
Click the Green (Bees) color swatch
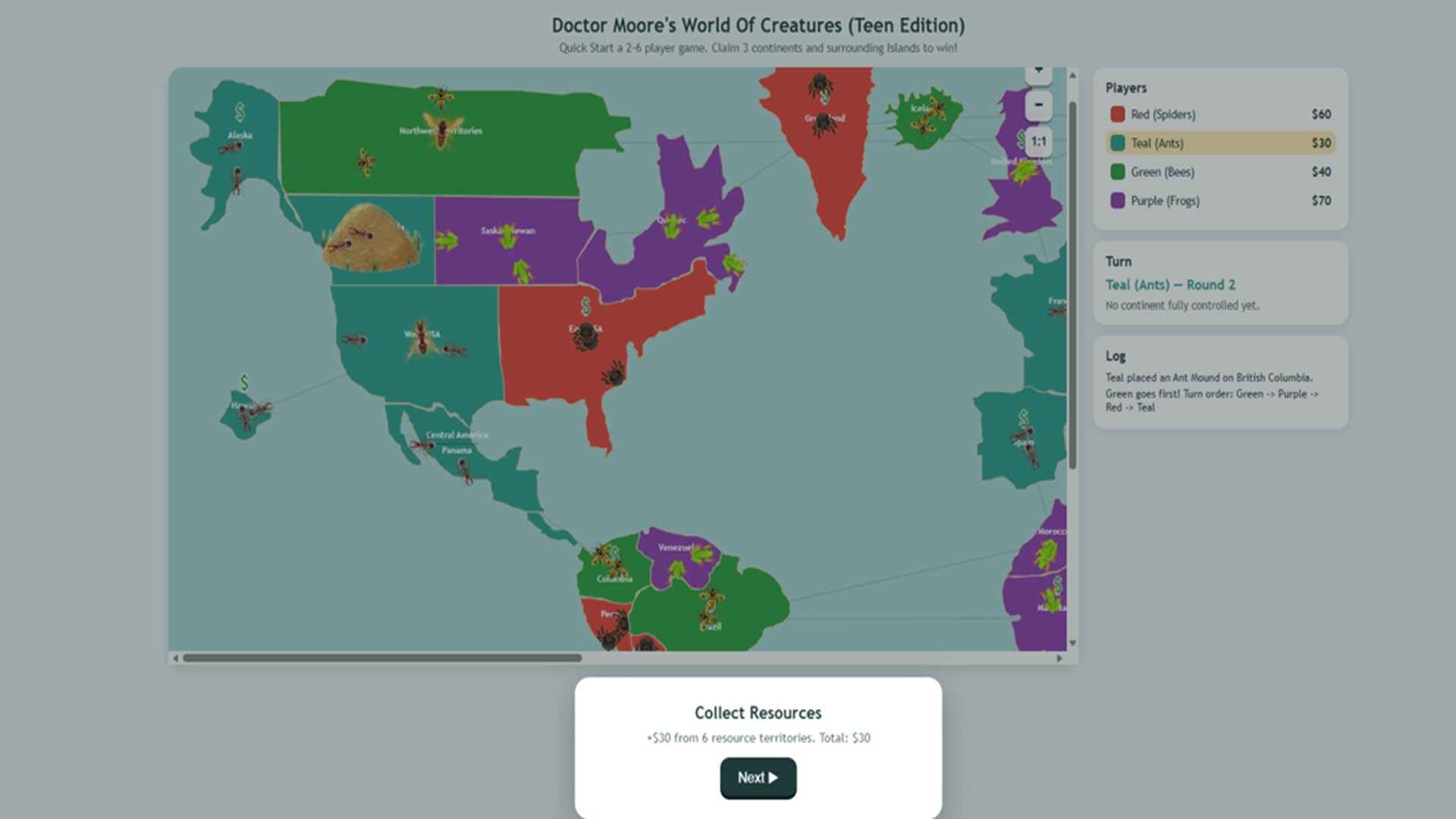pyautogui.click(x=1117, y=172)
